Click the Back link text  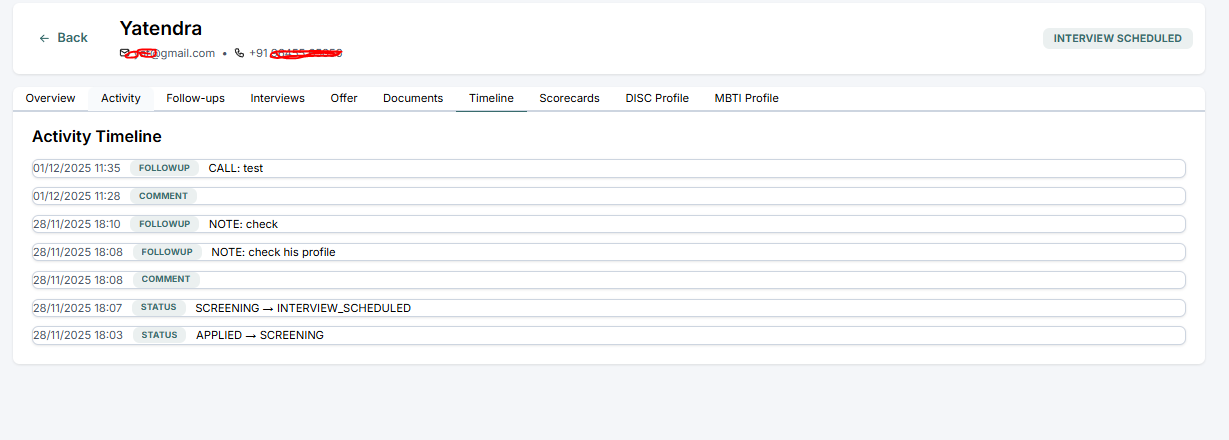point(72,38)
